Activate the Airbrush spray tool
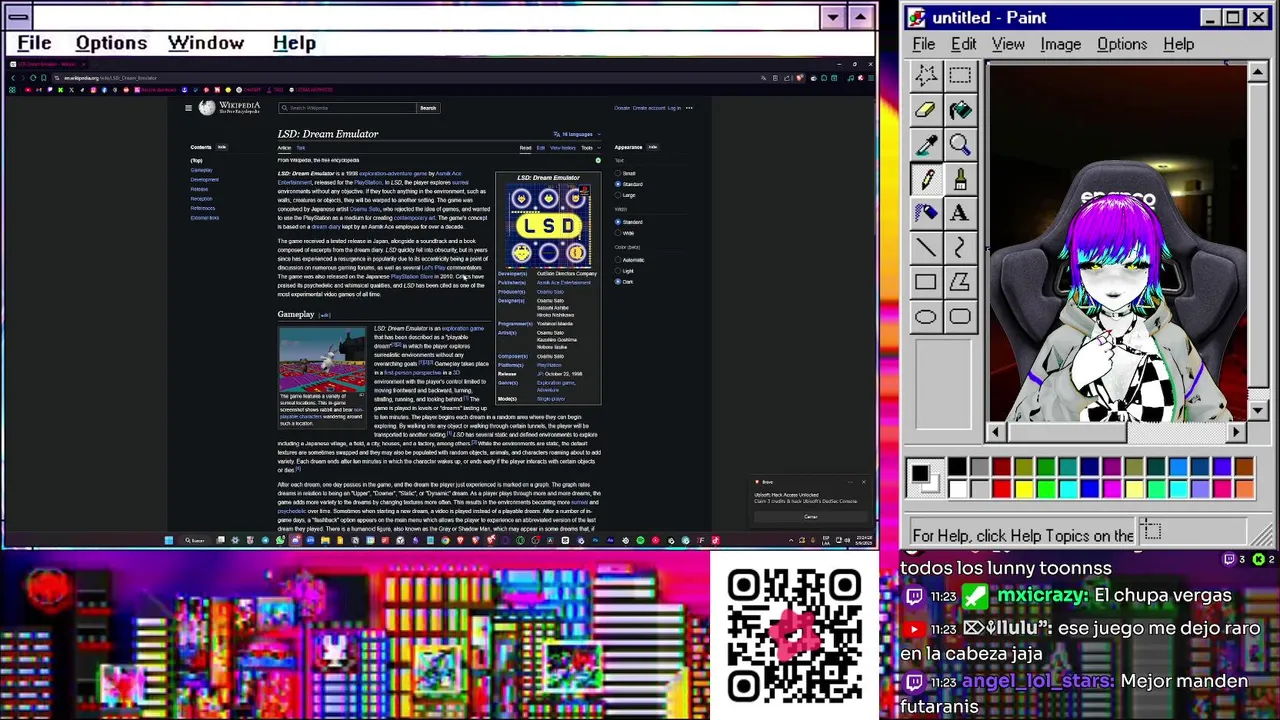1280x720 pixels. (925, 213)
